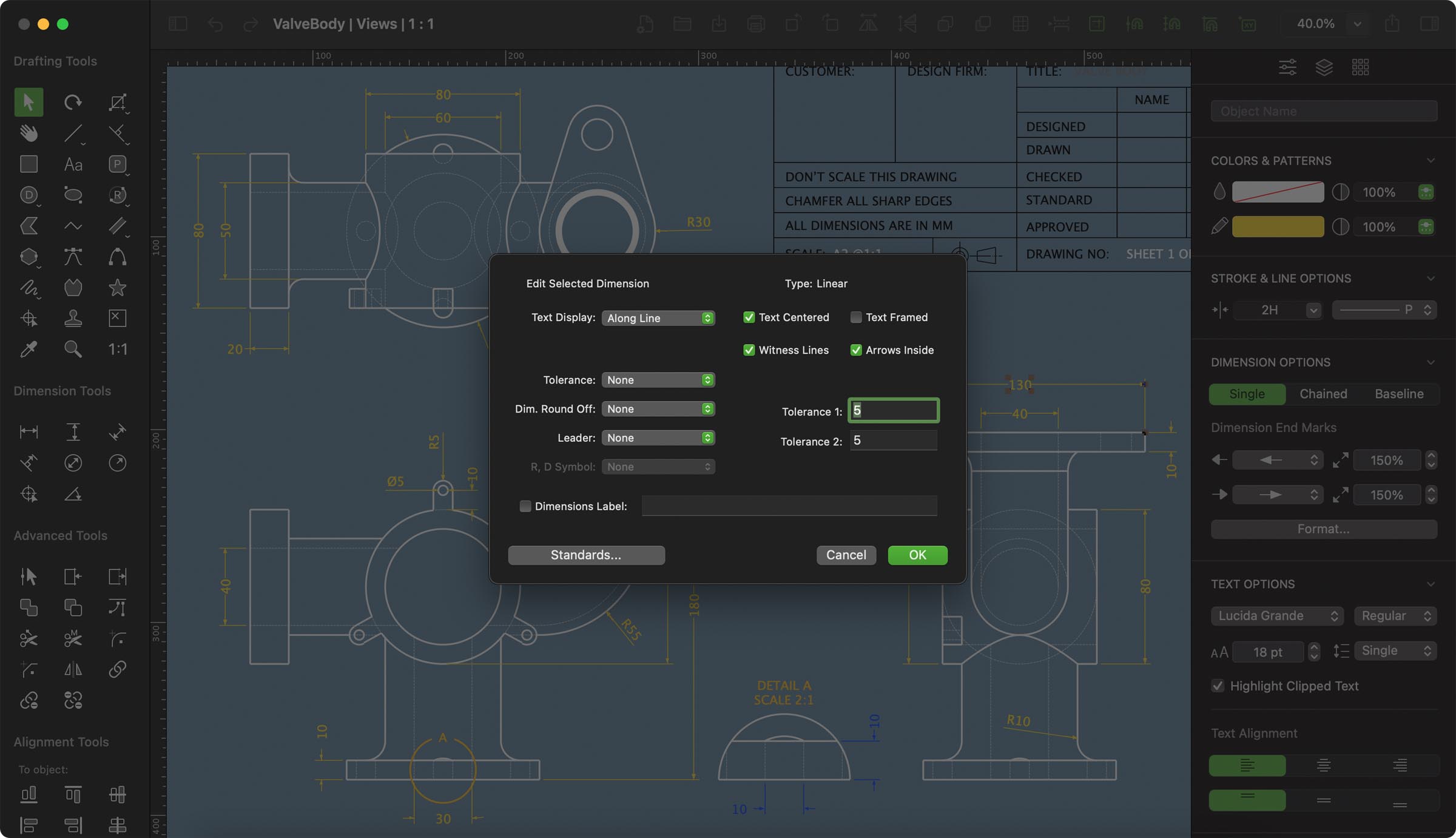The height and width of the screenshot is (838, 1456).
Task: Select the rectangle drawing tool
Action: [28, 164]
